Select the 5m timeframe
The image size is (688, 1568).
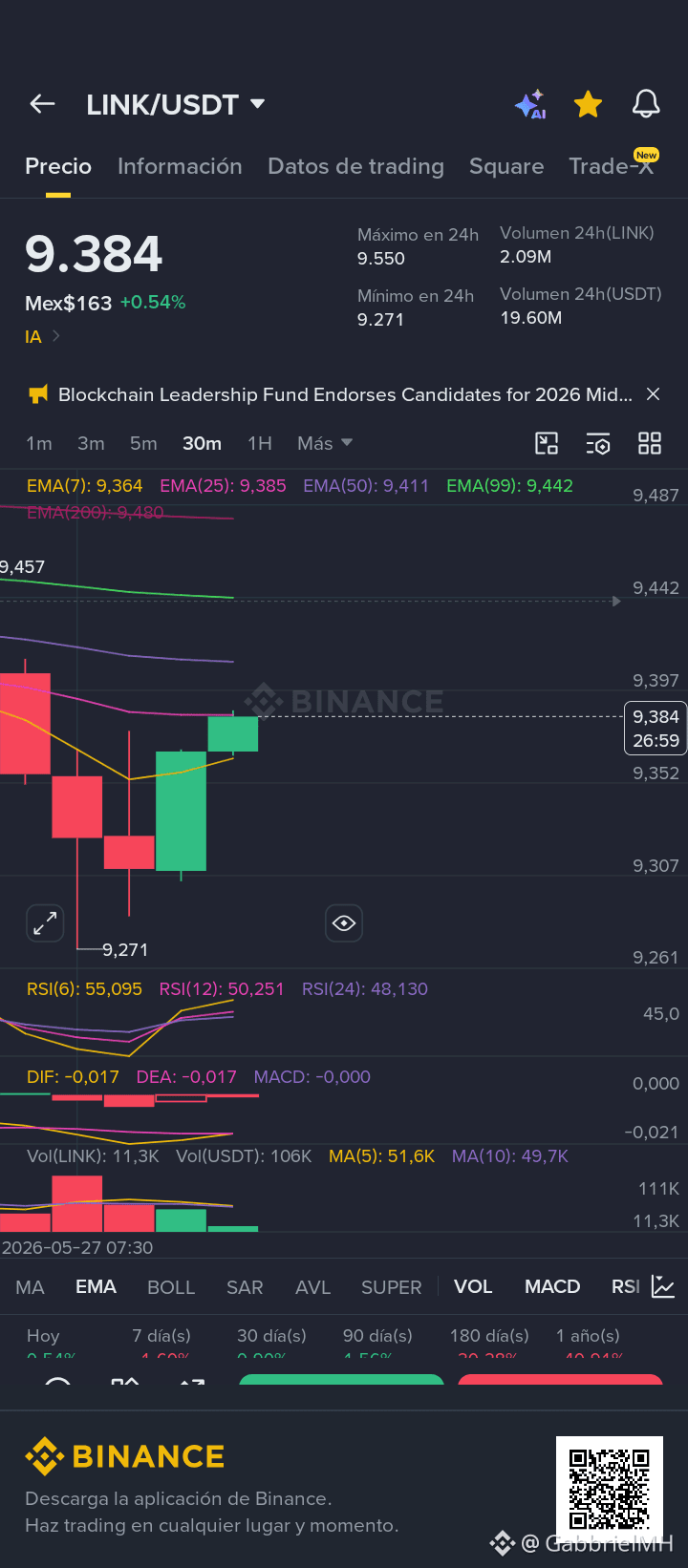coord(143,443)
